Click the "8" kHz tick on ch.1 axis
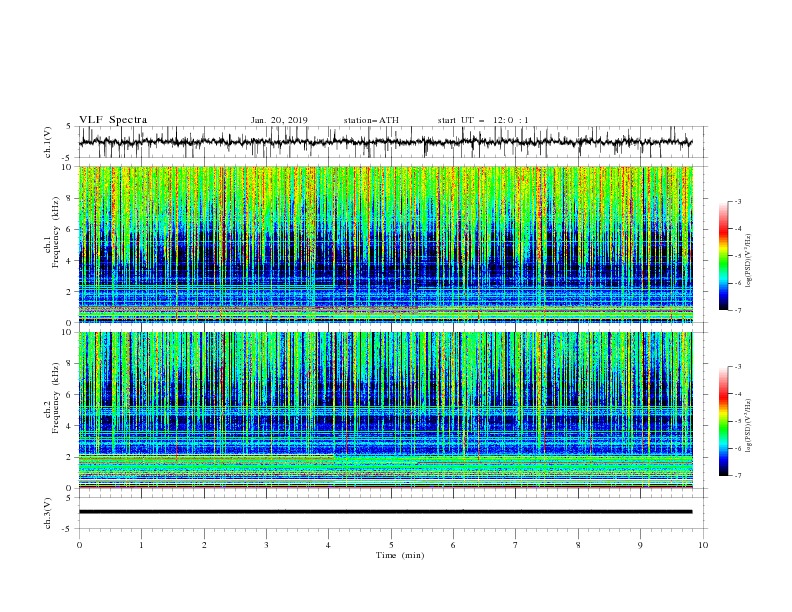792x612 pixels. pyautogui.click(x=71, y=198)
